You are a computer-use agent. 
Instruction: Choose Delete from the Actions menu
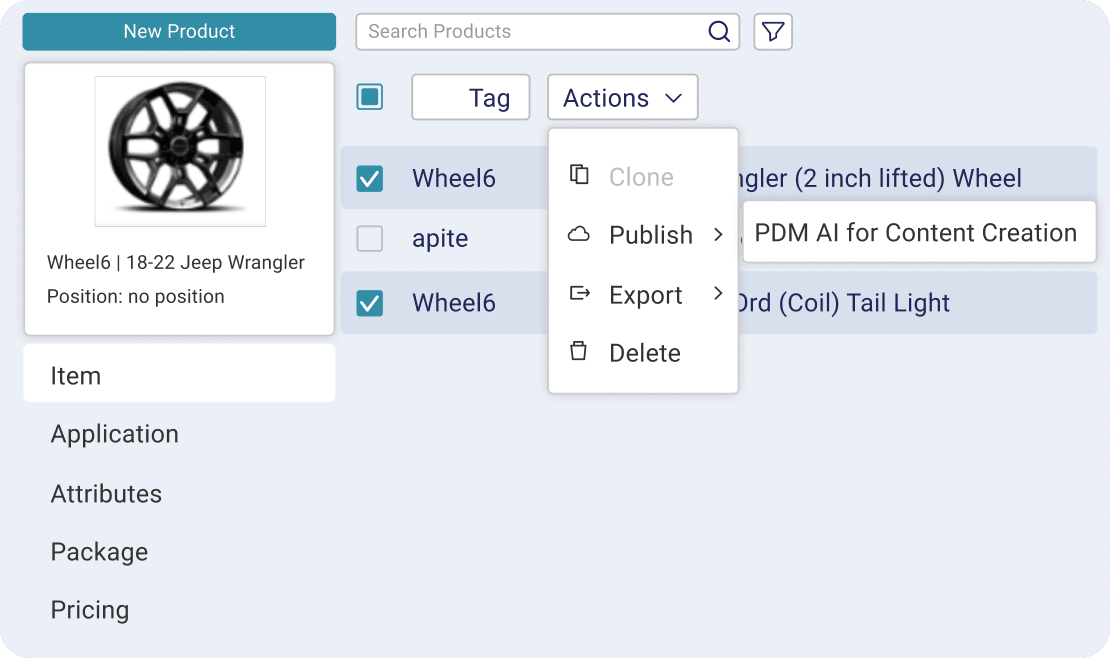[x=644, y=353]
